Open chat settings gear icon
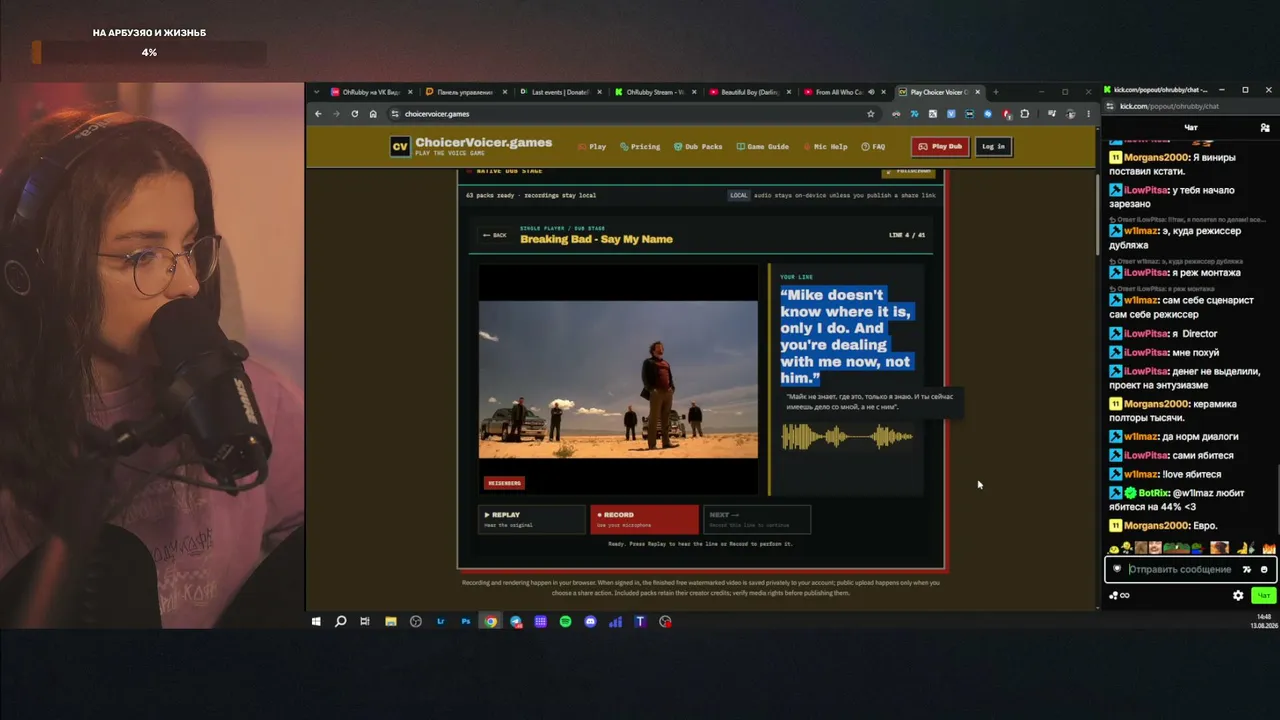This screenshot has width=1280, height=720. tap(1238, 595)
